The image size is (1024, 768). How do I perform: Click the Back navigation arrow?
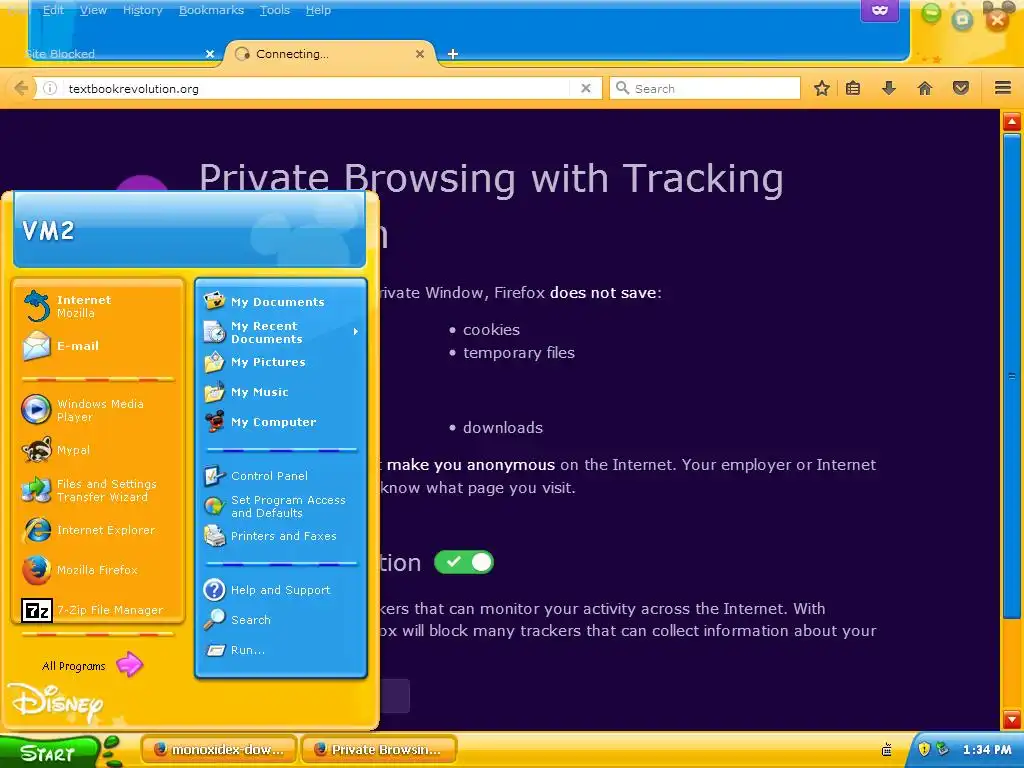[21, 88]
